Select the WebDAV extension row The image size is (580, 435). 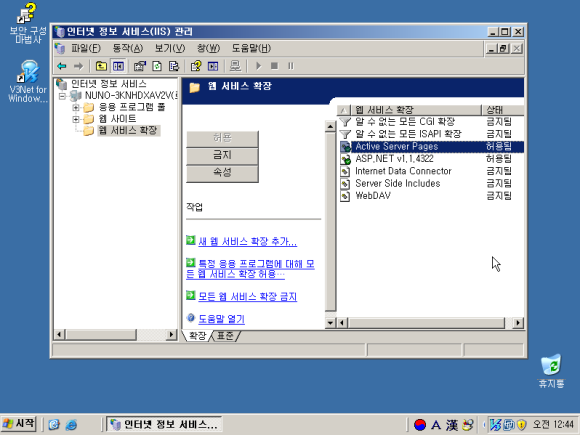431,196
